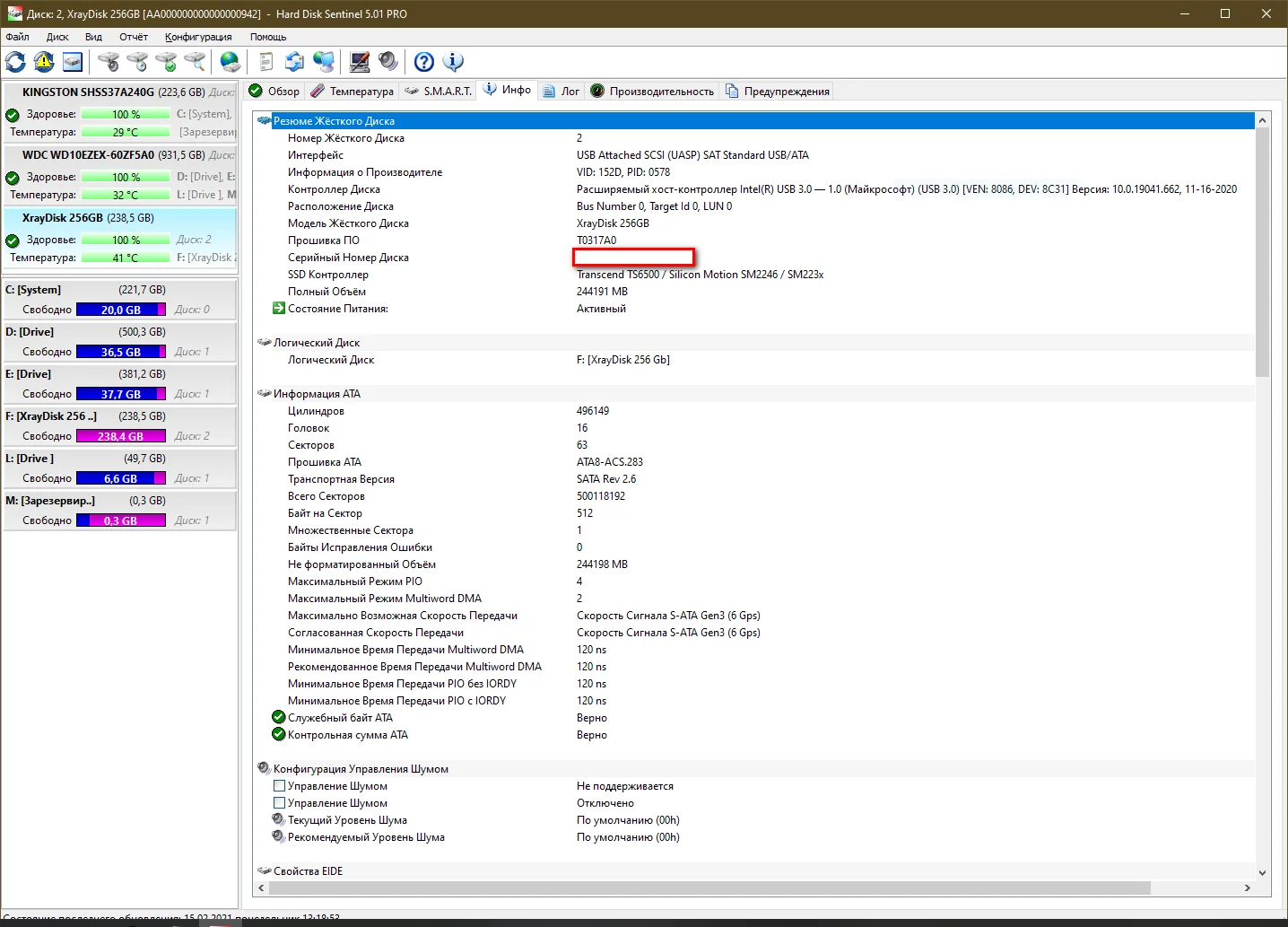
Task: Collapse the Информация ATA section header
Action: point(755,394)
